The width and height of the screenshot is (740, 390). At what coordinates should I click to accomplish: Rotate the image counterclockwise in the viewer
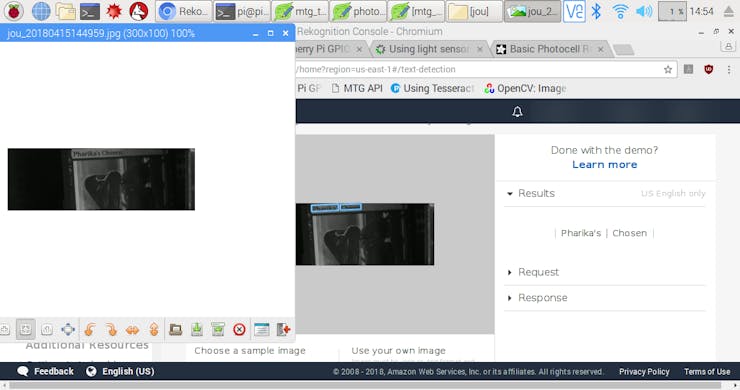[x=90, y=329]
